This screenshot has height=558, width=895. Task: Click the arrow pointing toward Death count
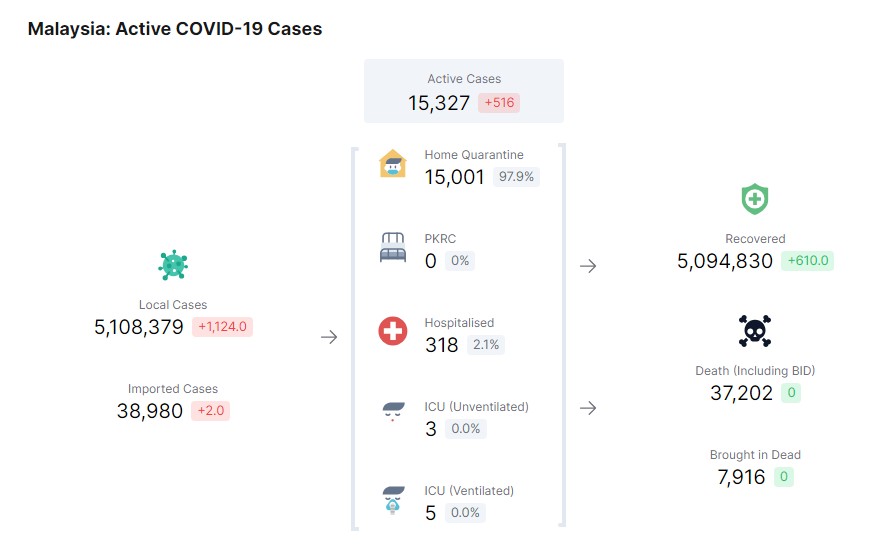588,408
